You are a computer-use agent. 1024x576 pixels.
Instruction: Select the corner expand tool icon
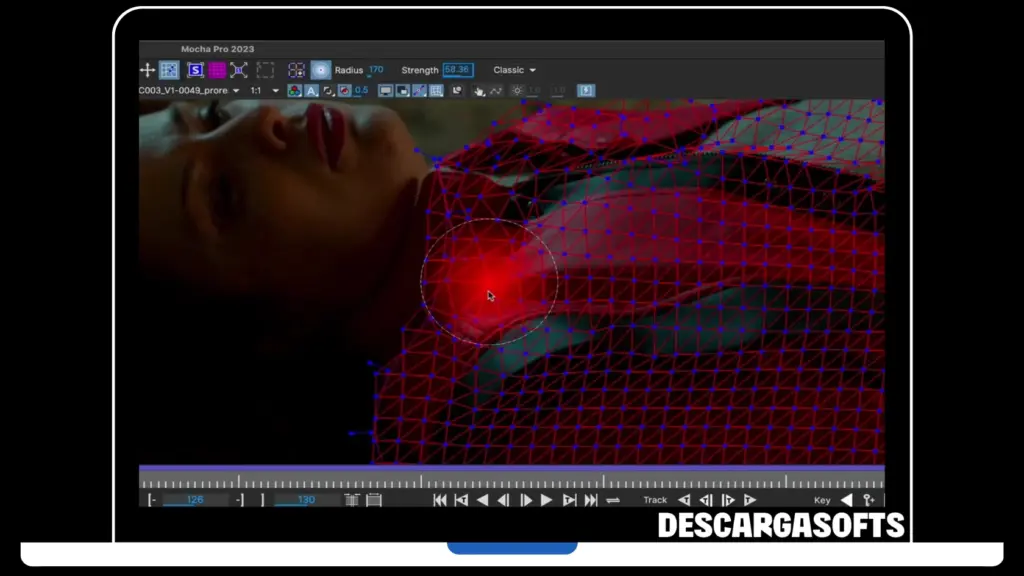[x=239, y=70]
